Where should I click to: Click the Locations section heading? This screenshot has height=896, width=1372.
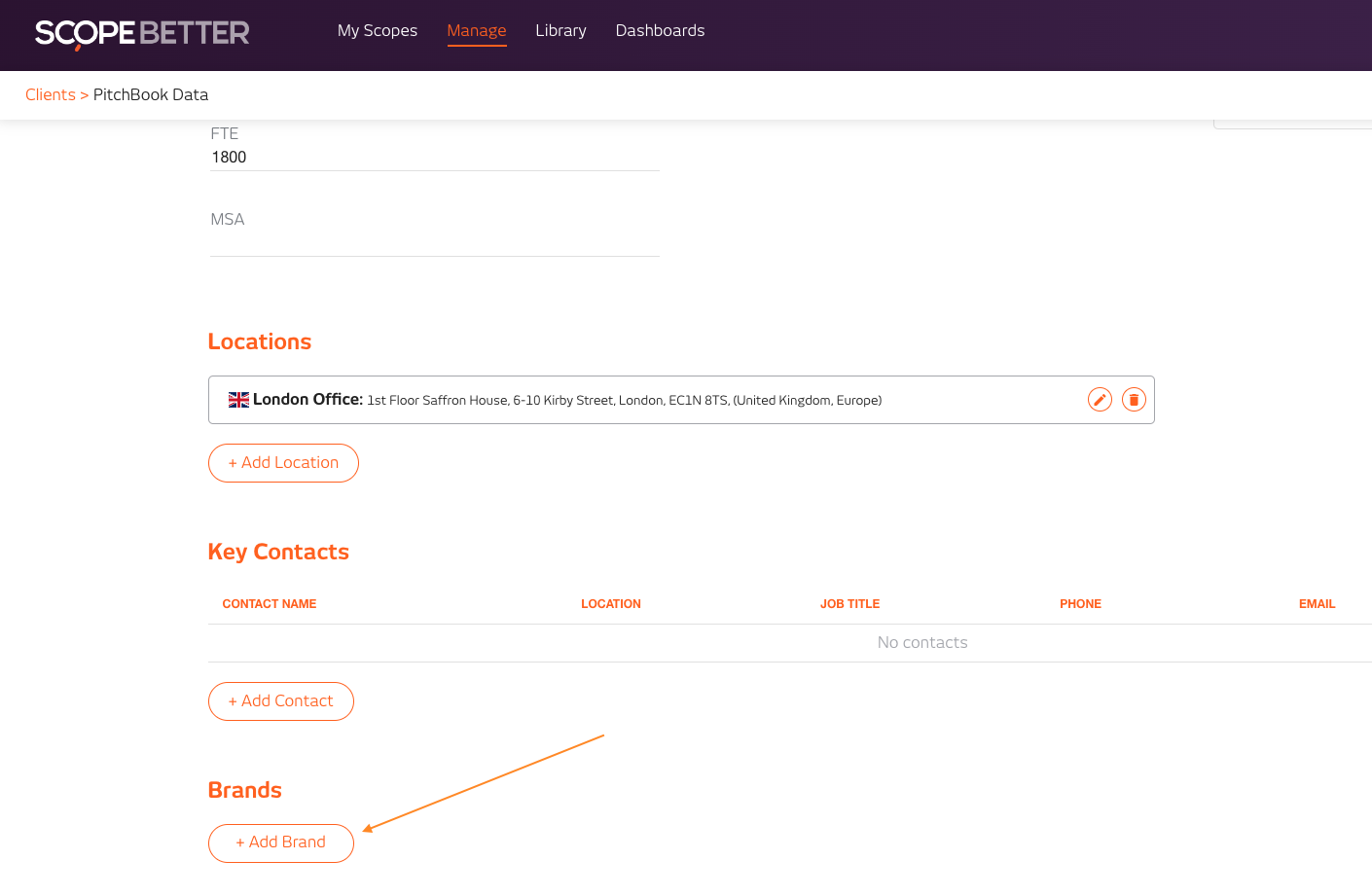coord(260,341)
